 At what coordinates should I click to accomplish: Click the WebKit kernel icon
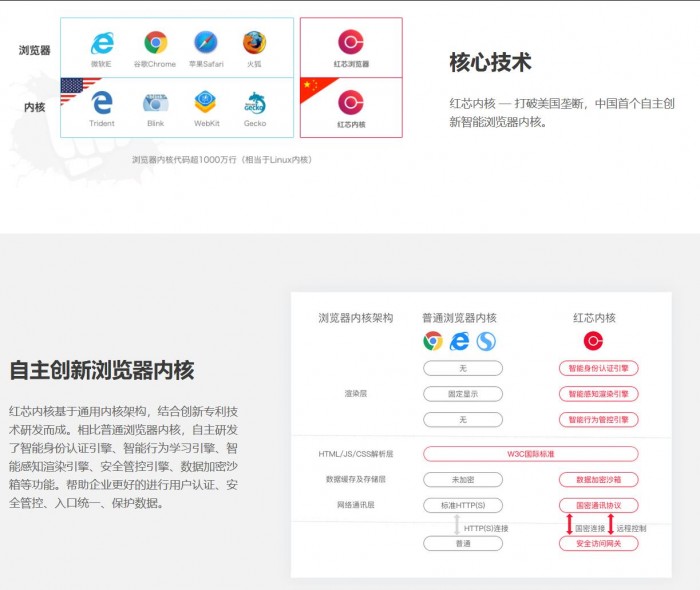(x=205, y=102)
